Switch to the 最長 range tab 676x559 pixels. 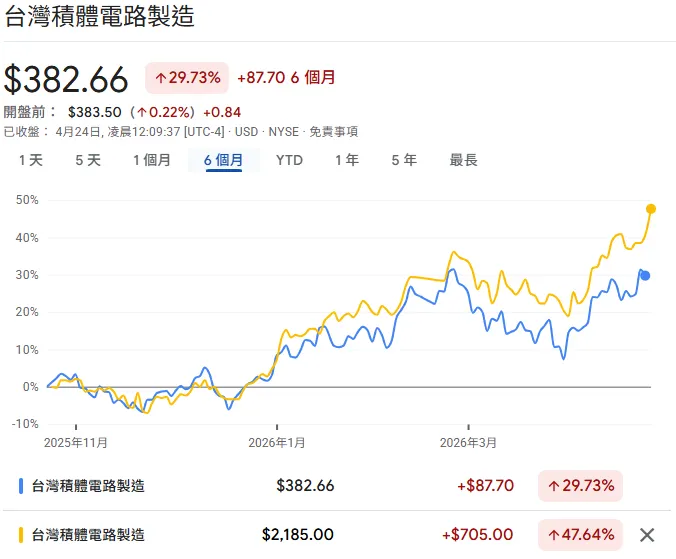click(463, 160)
